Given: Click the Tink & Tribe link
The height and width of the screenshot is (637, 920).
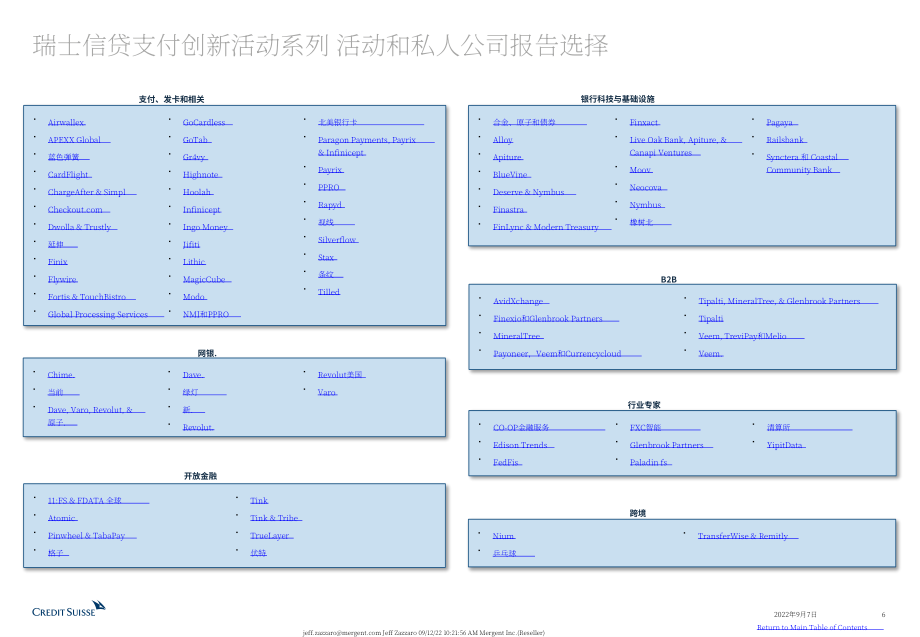Looking at the screenshot, I should 276,518.
